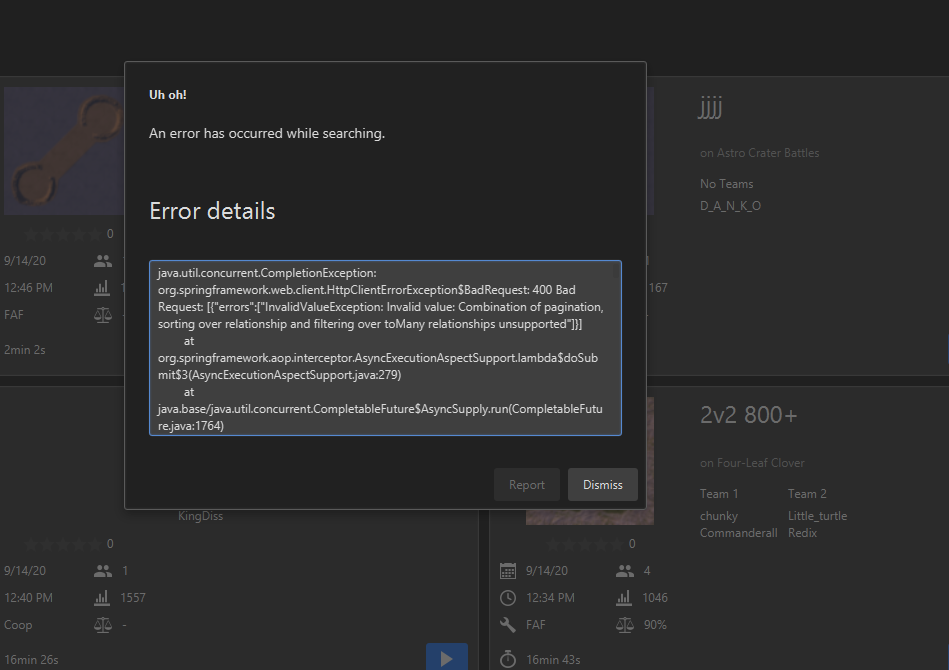Click the star rating on the Coop replay

[62, 544]
